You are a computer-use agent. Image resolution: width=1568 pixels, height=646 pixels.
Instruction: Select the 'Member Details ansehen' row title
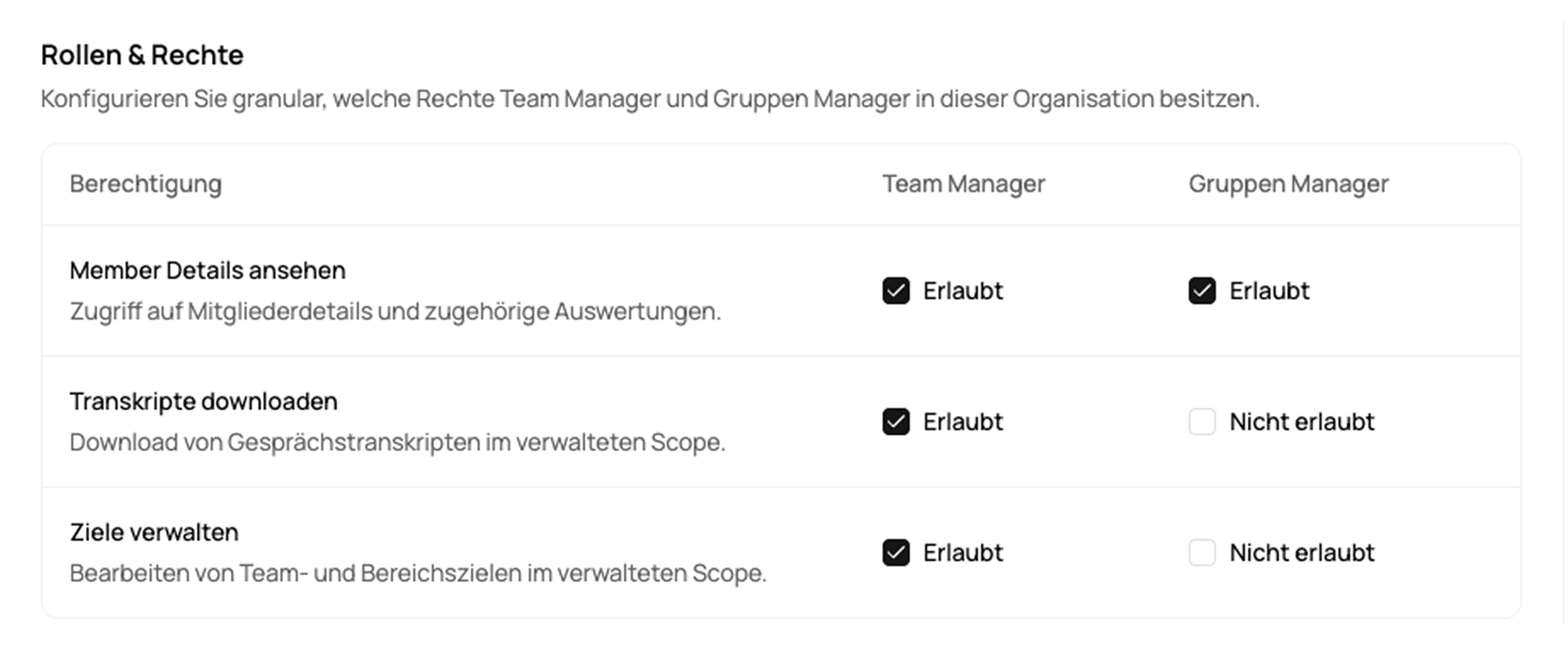click(x=208, y=270)
